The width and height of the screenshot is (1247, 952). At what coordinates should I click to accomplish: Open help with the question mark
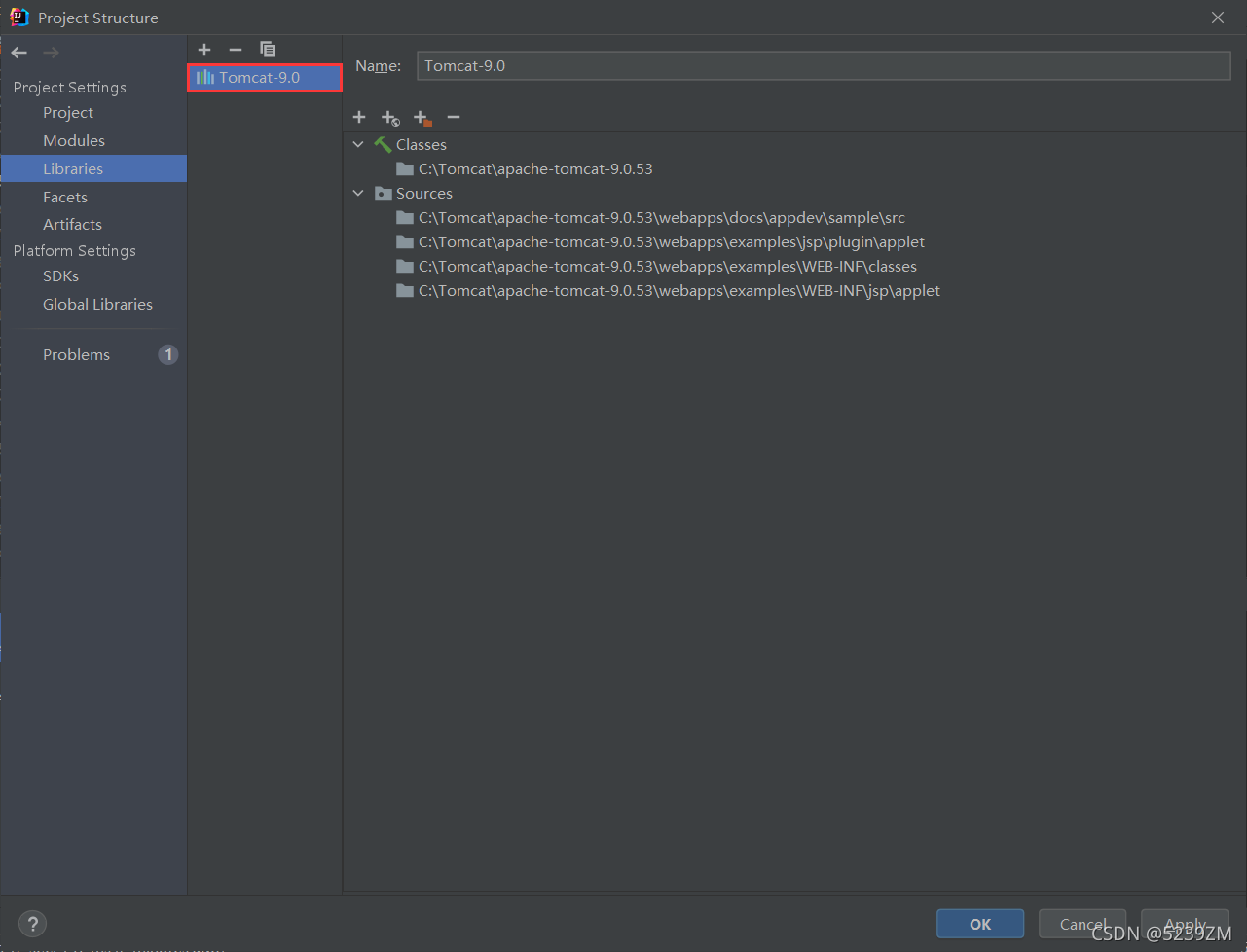coord(33,924)
